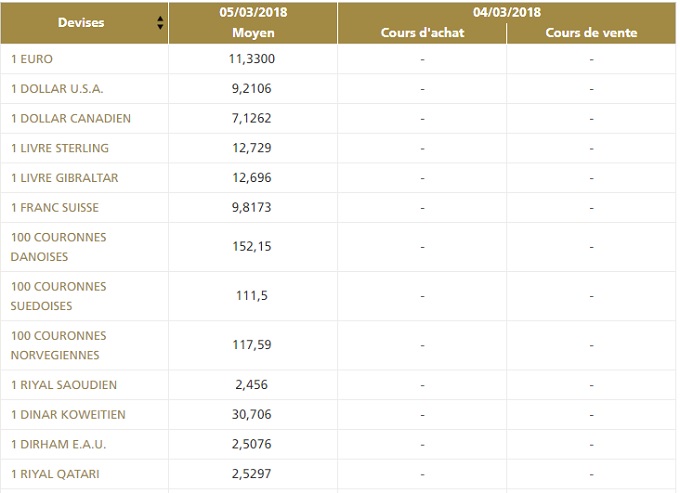Choose the 1 LIVRE STERLING row
This screenshot has width=680, height=493.
coord(60,148)
